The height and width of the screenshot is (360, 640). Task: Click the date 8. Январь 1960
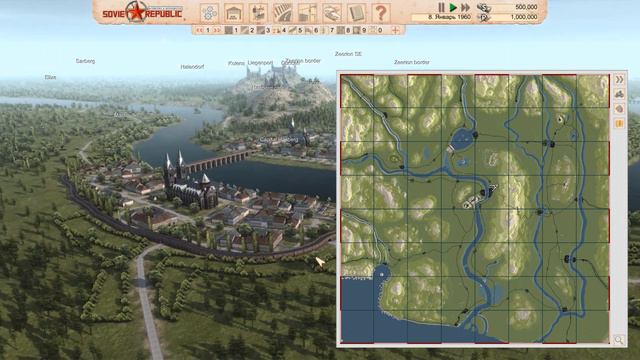click(x=449, y=17)
